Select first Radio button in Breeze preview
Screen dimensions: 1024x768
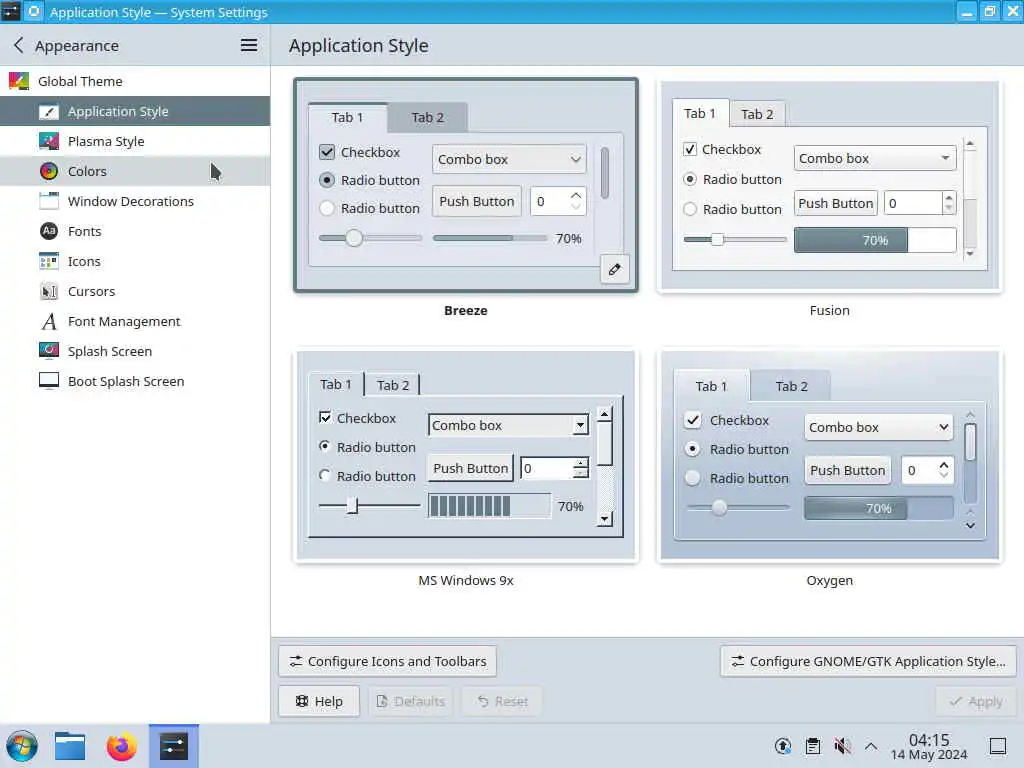327,180
